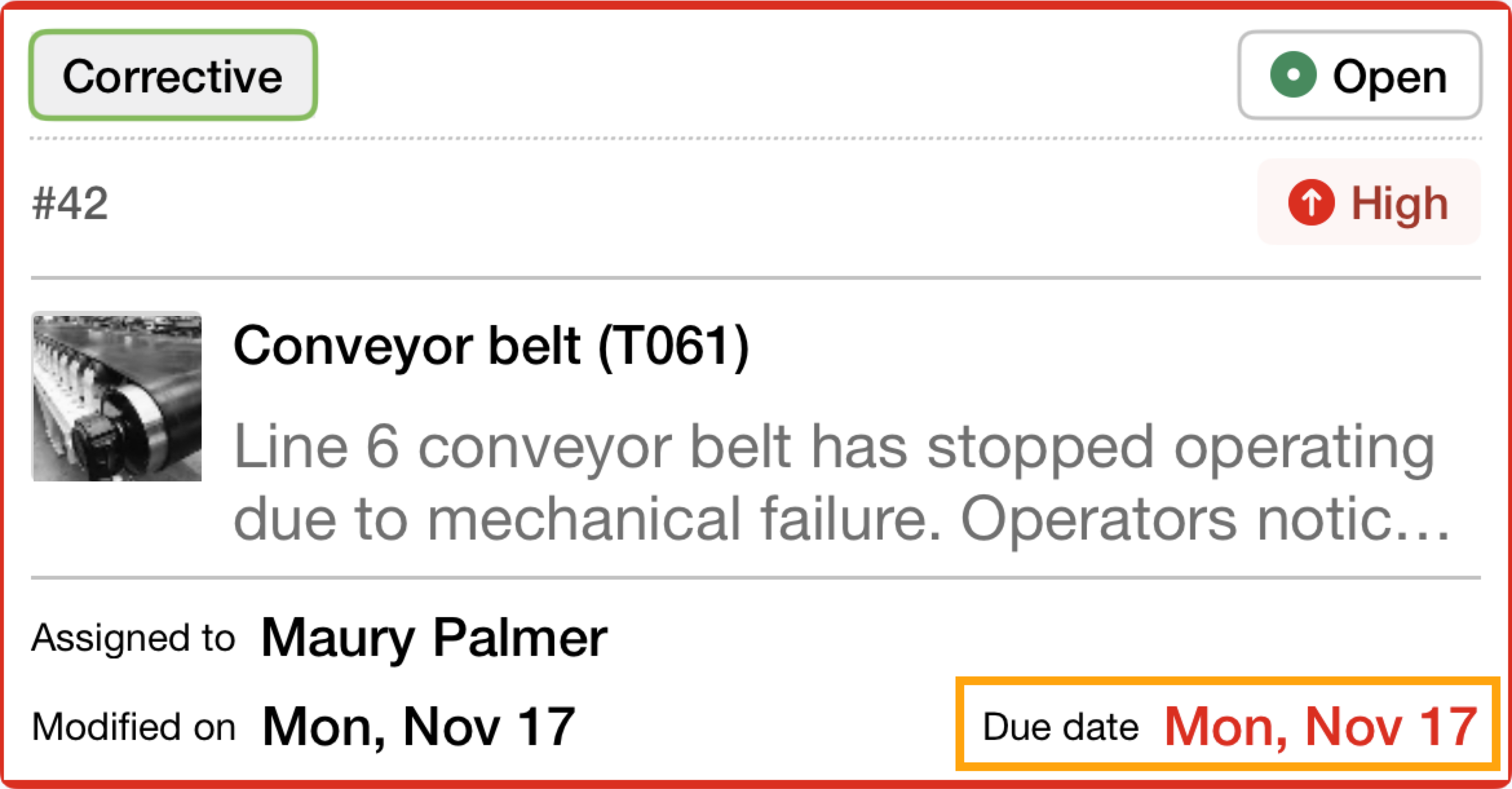Select work order number #42
1512x789 pixels.
[x=70, y=204]
